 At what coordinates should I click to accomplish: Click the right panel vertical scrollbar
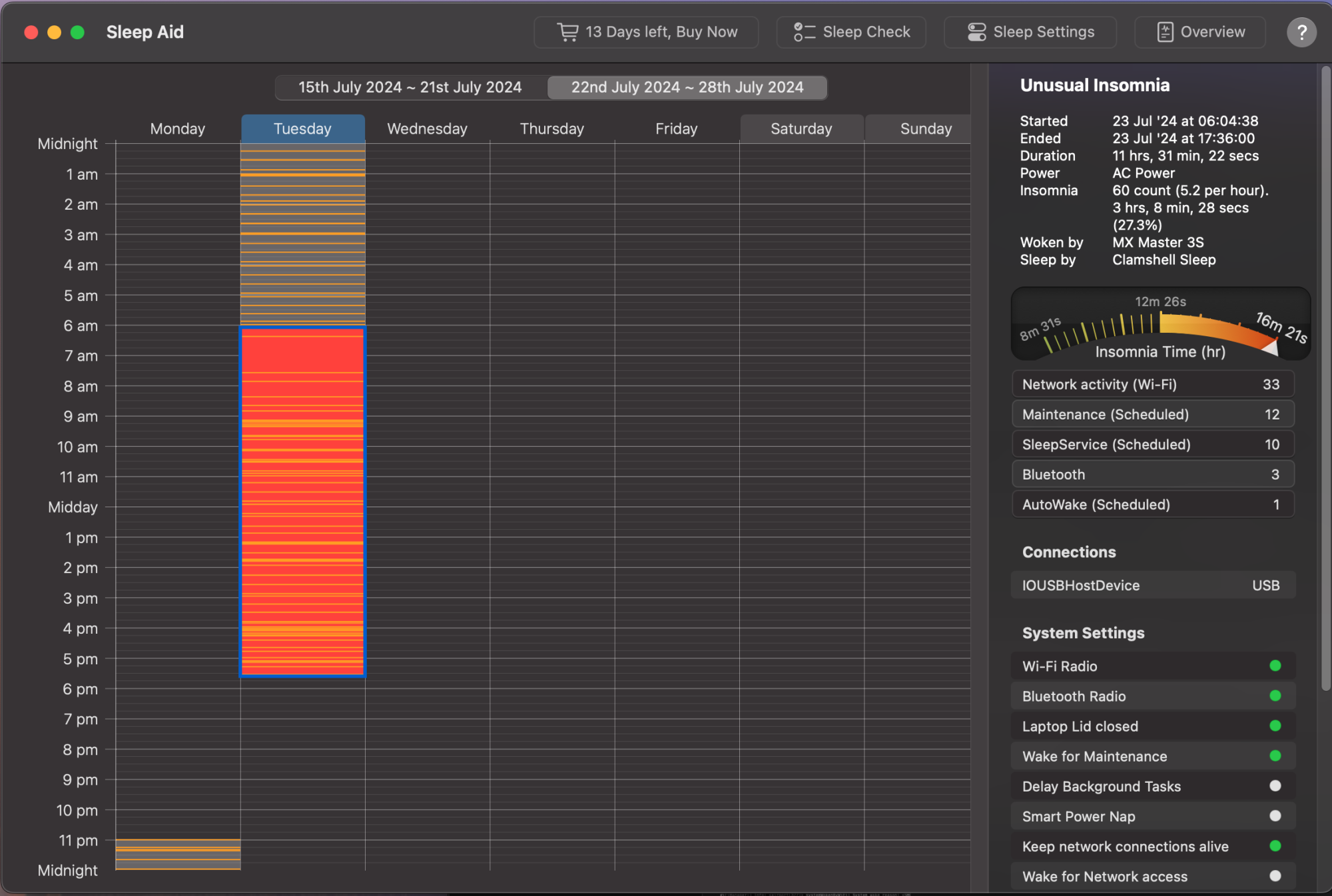pyautogui.click(x=1325, y=379)
